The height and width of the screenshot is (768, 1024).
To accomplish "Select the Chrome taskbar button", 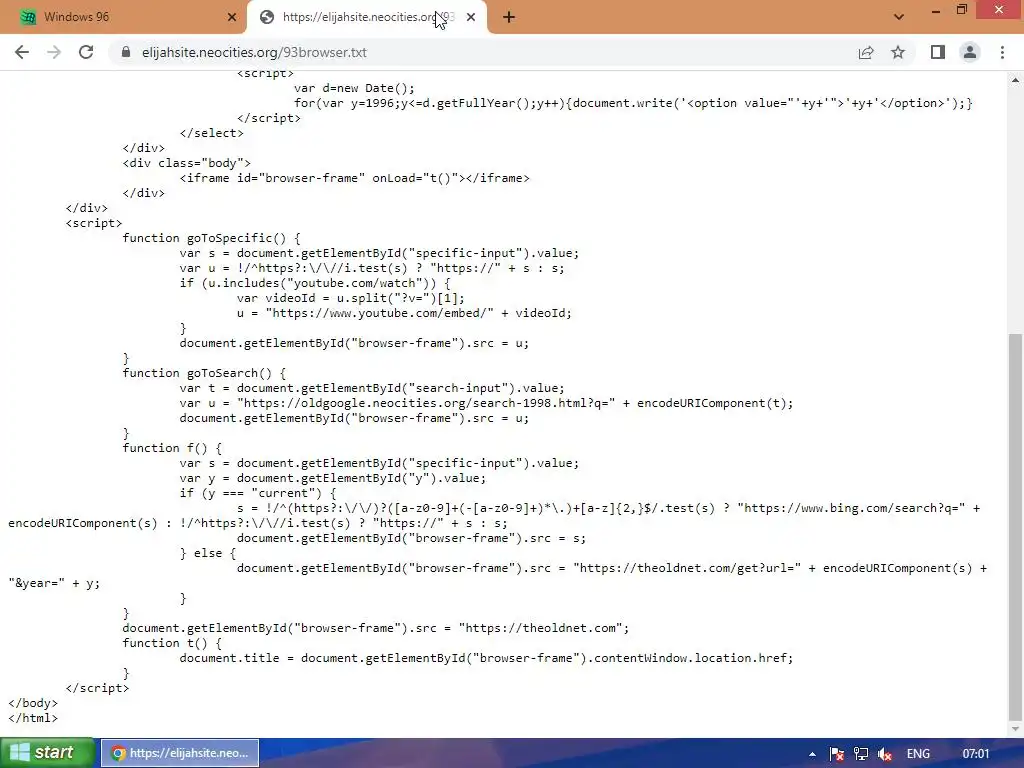I will [x=180, y=753].
